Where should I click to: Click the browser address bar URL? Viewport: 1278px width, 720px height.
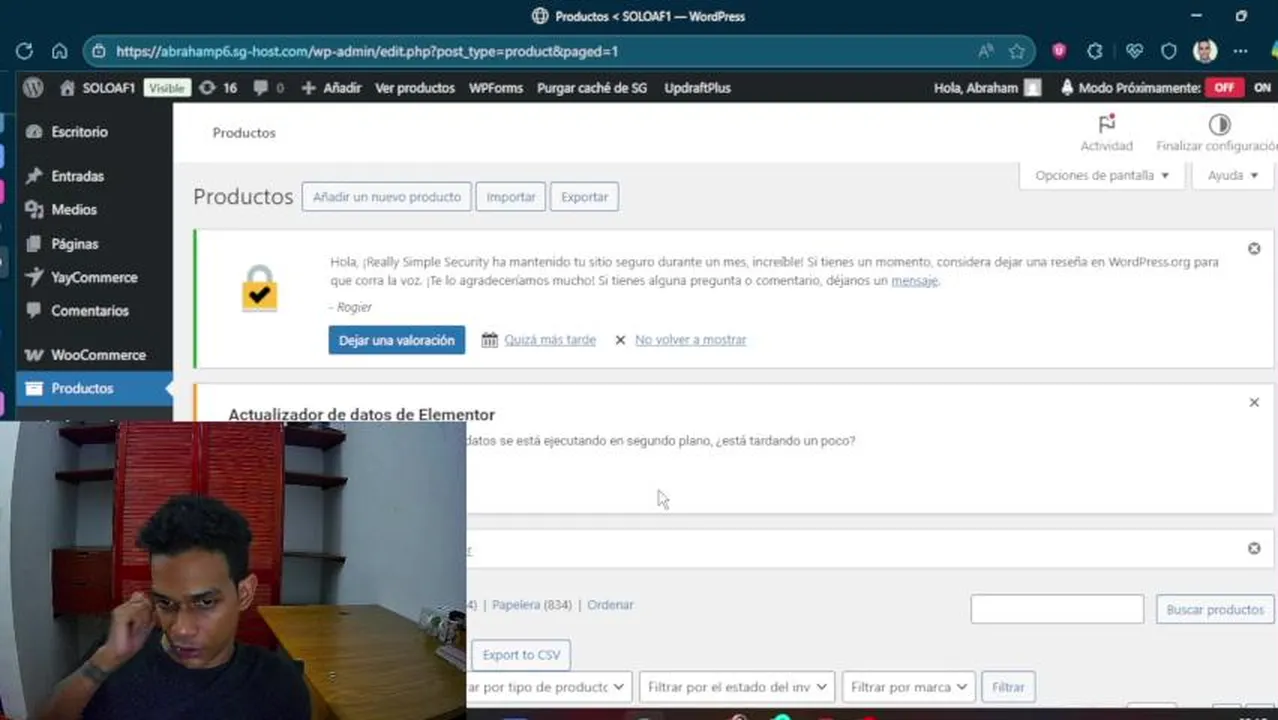click(367, 51)
